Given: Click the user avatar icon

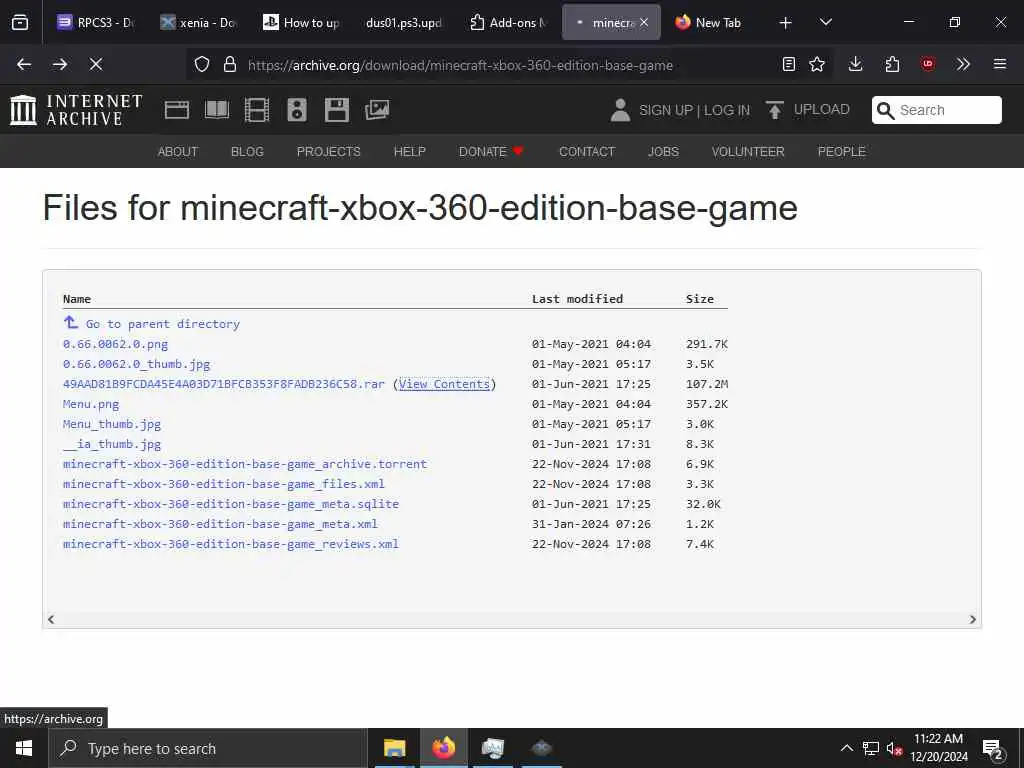Looking at the screenshot, I should pyautogui.click(x=620, y=110).
